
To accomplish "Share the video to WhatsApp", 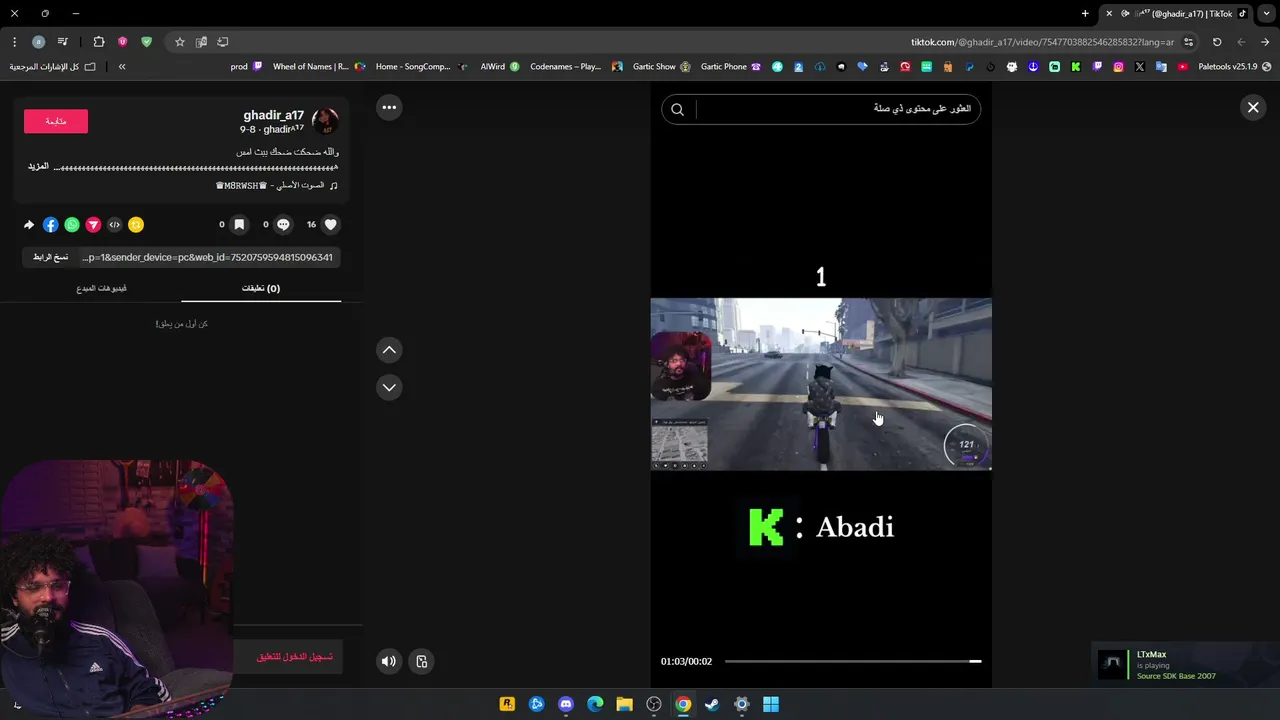I will pos(72,225).
